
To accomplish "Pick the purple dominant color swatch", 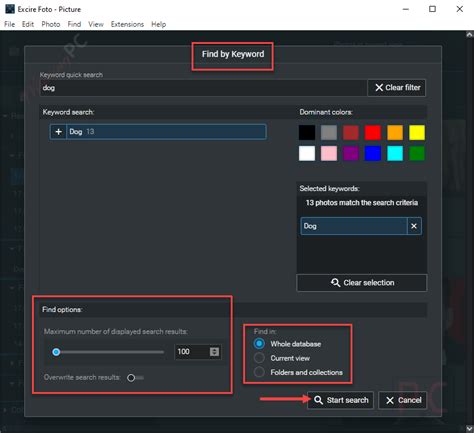I will [351, 153].
